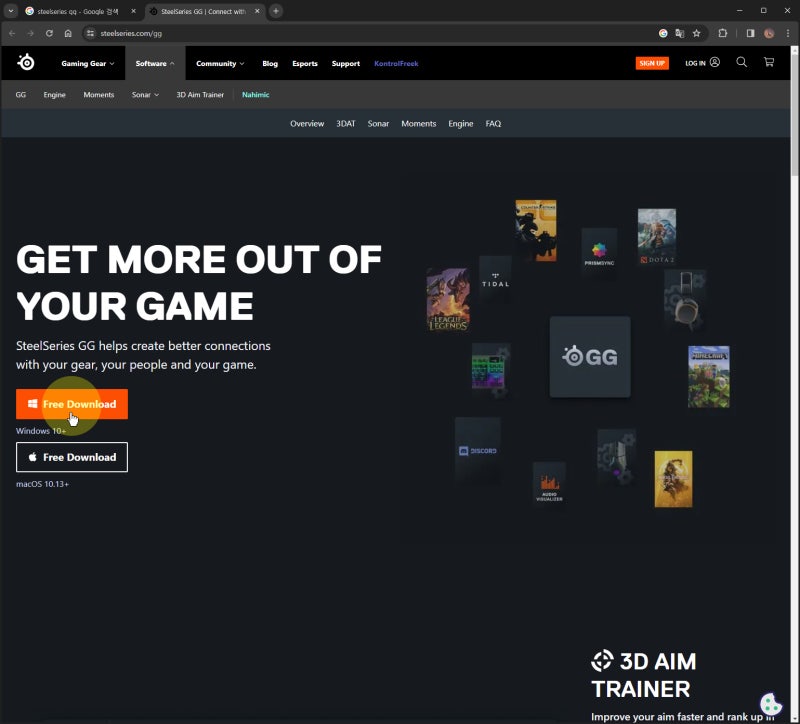Open the SteelSeries site search icon

[x=741, y=62]
